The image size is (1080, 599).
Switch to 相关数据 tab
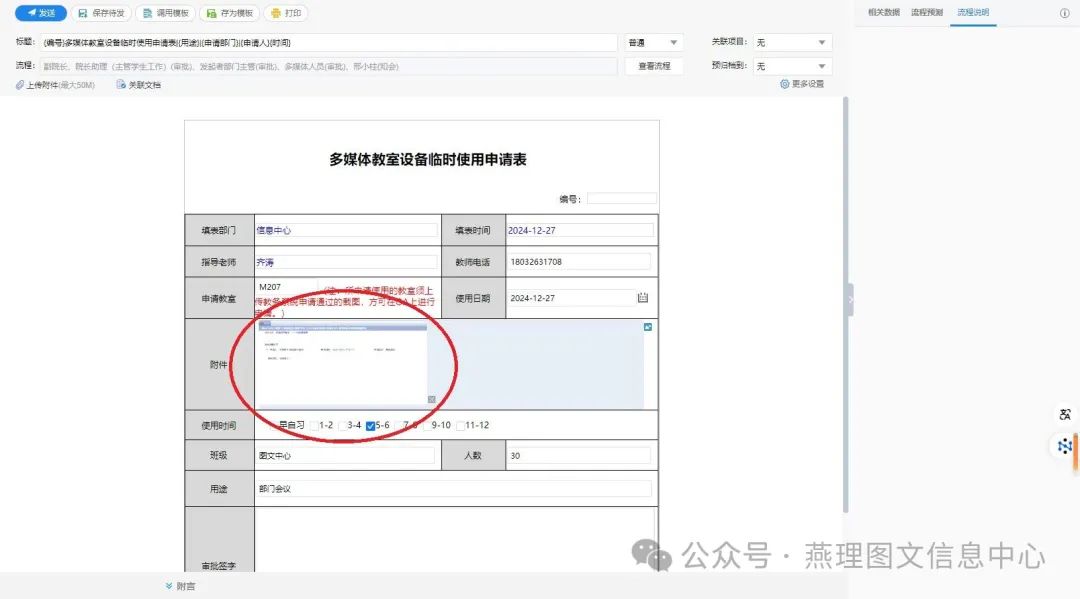tap(884, 12)
